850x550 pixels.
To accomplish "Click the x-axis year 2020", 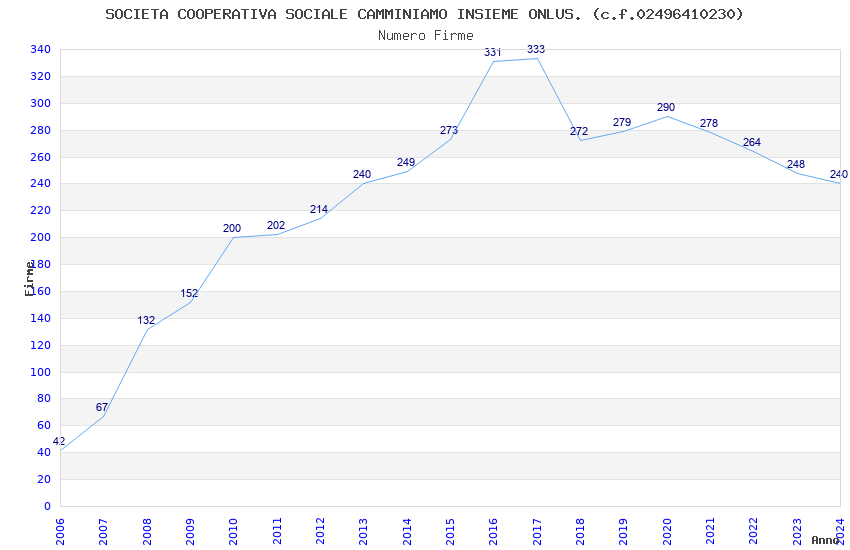I will click(x=667, y=531).
